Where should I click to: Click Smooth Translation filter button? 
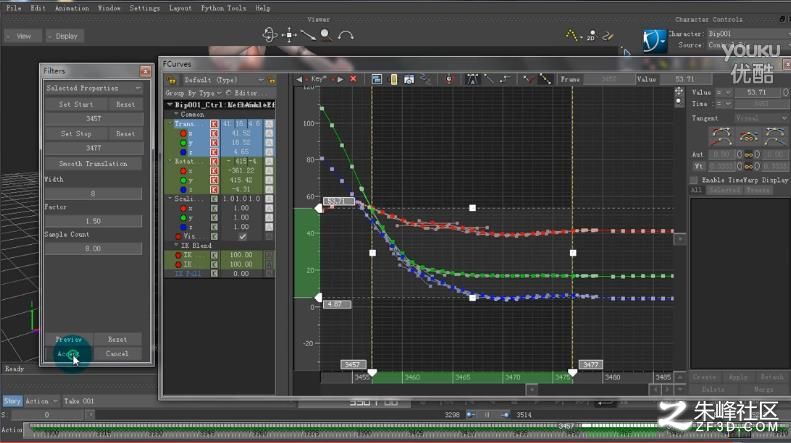click(x=93, y=164)
